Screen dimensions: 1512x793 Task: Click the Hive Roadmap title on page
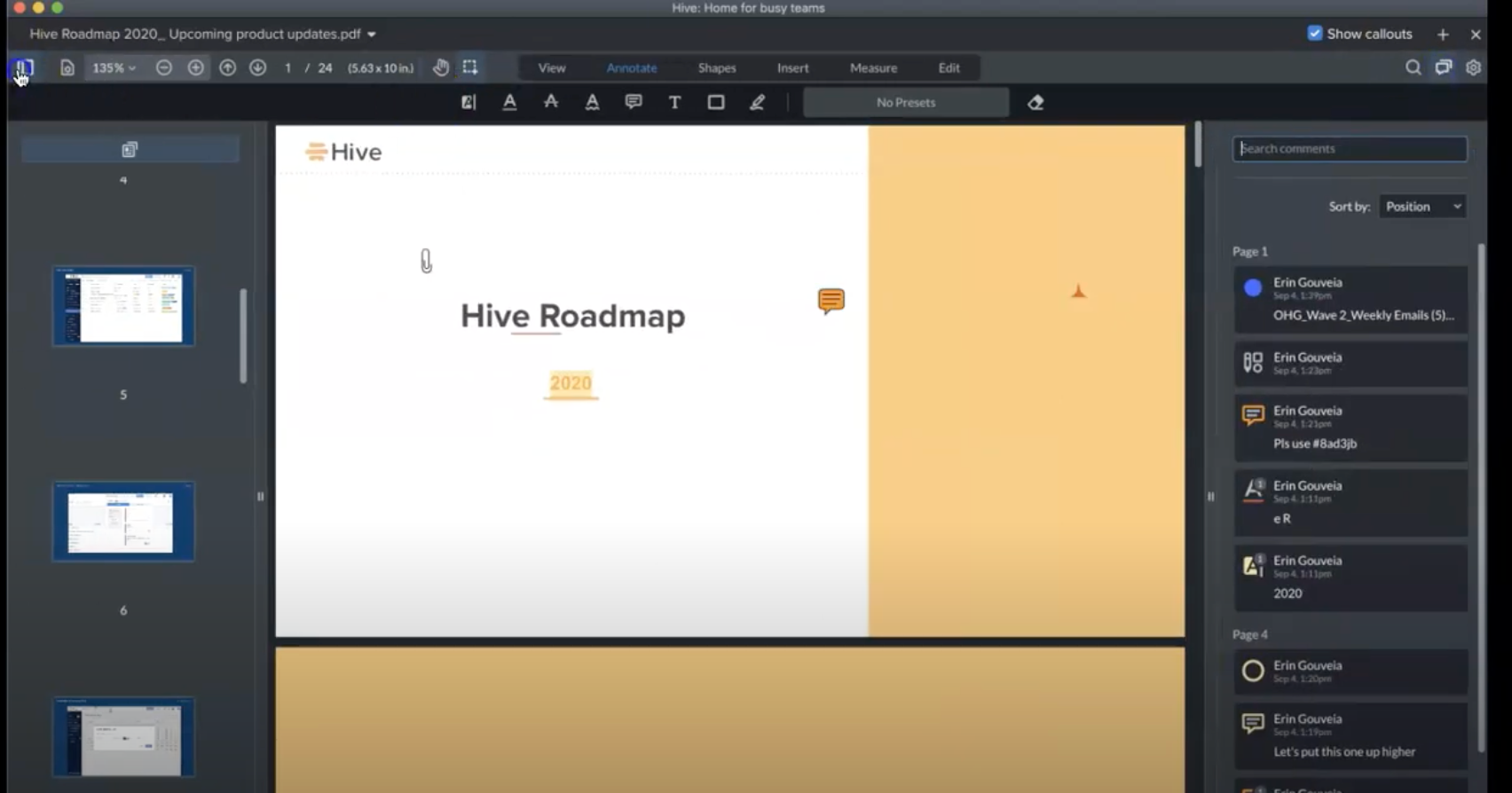(572, 316)
